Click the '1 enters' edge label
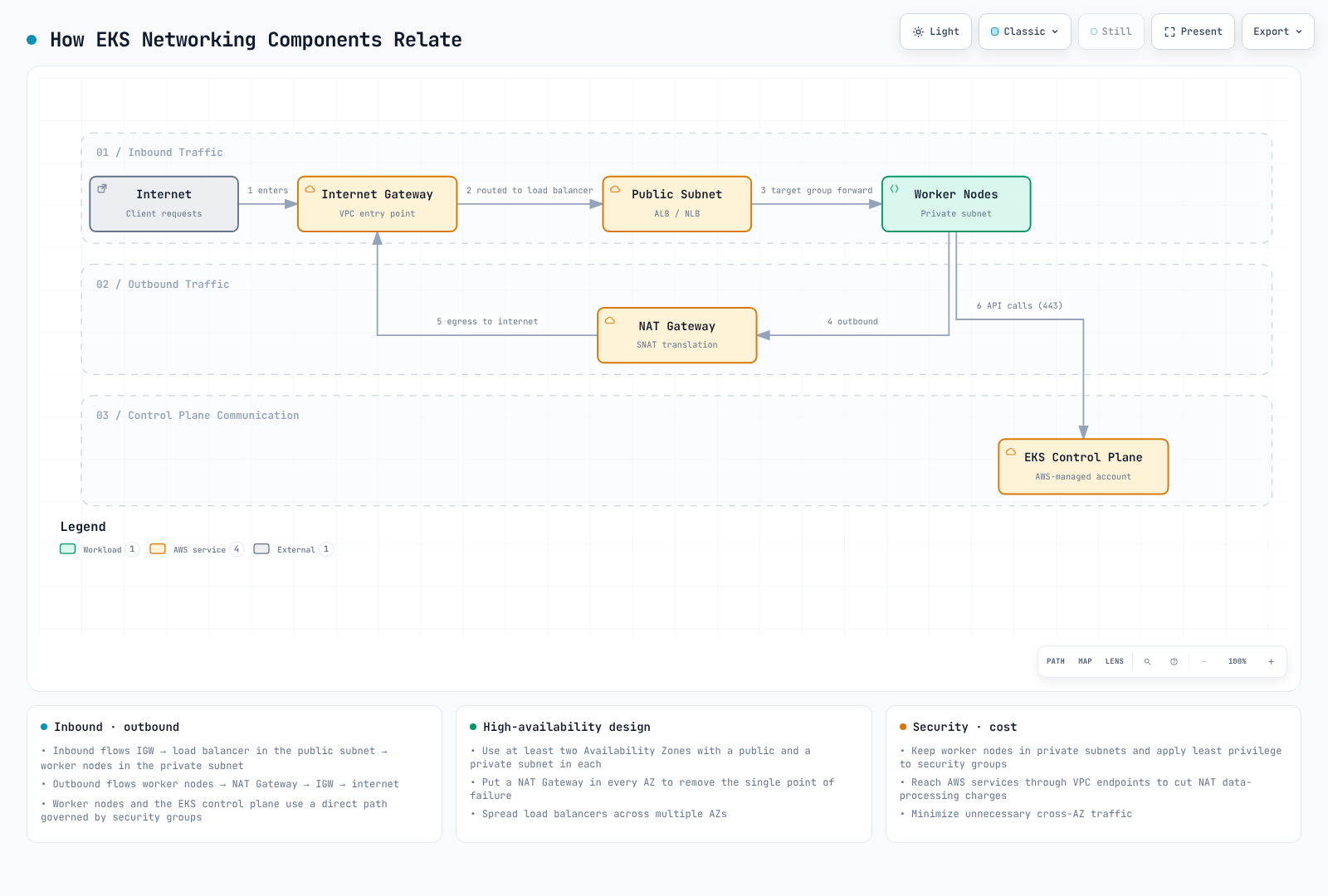 (x=268, y=191)
